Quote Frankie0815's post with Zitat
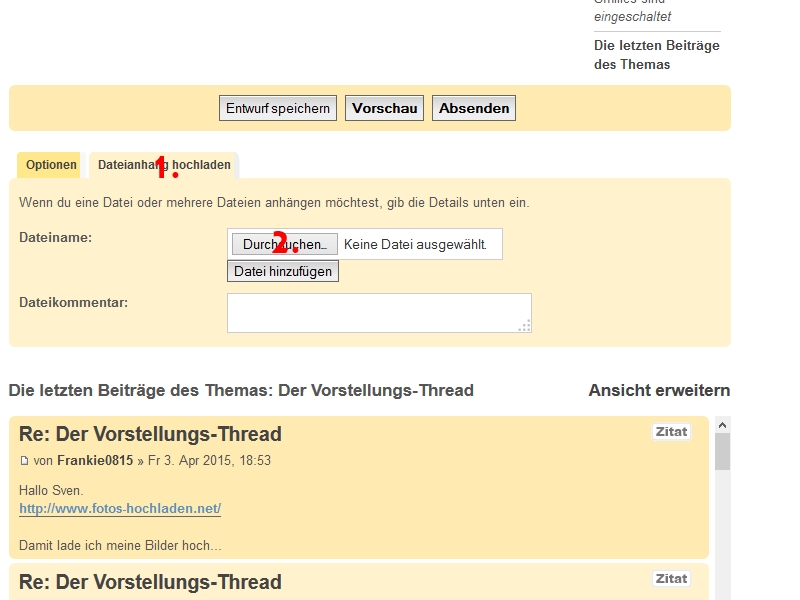800x600 pixels. pos(671,432)
